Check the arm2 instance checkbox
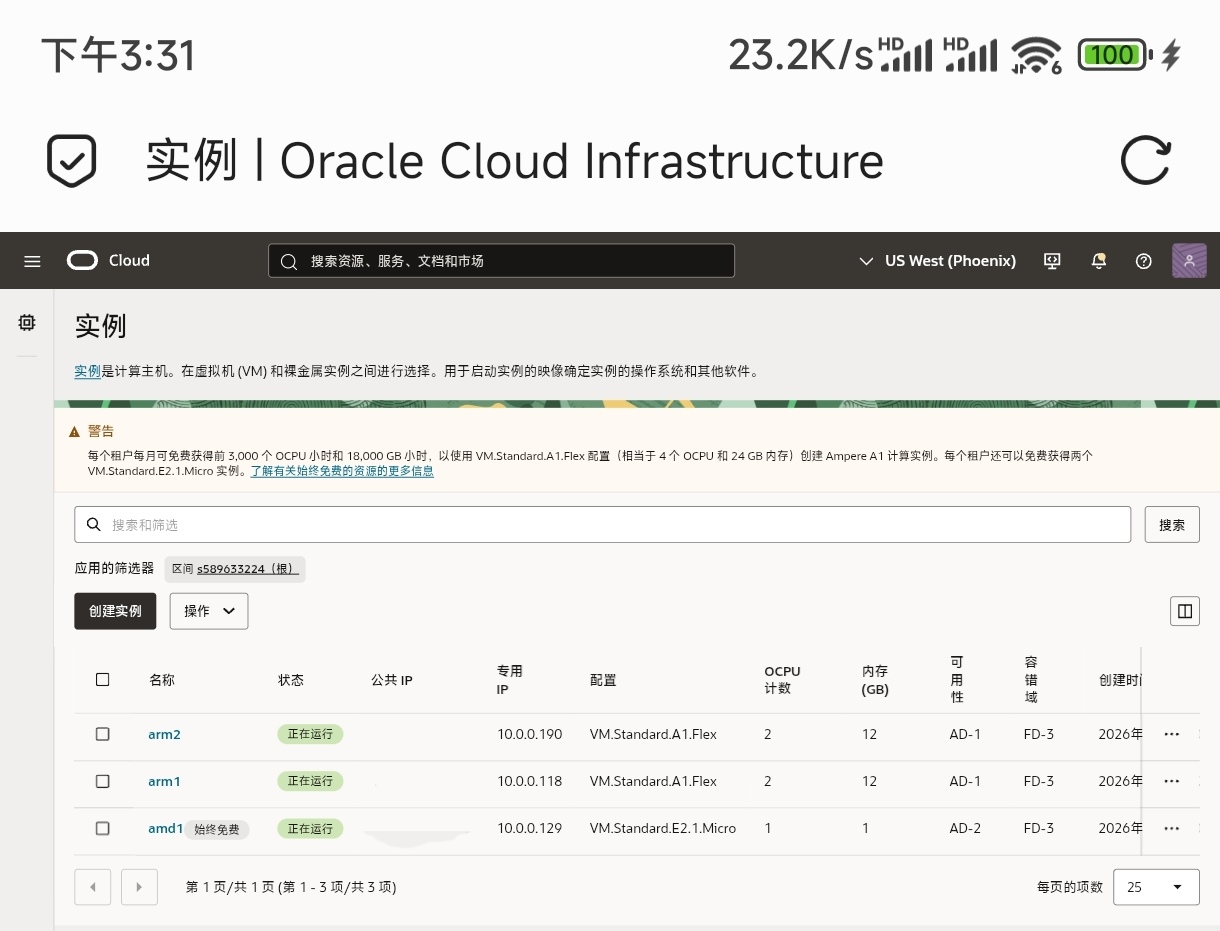The height and width of the screenshot is (931, 1220). (x=102, y=734)
